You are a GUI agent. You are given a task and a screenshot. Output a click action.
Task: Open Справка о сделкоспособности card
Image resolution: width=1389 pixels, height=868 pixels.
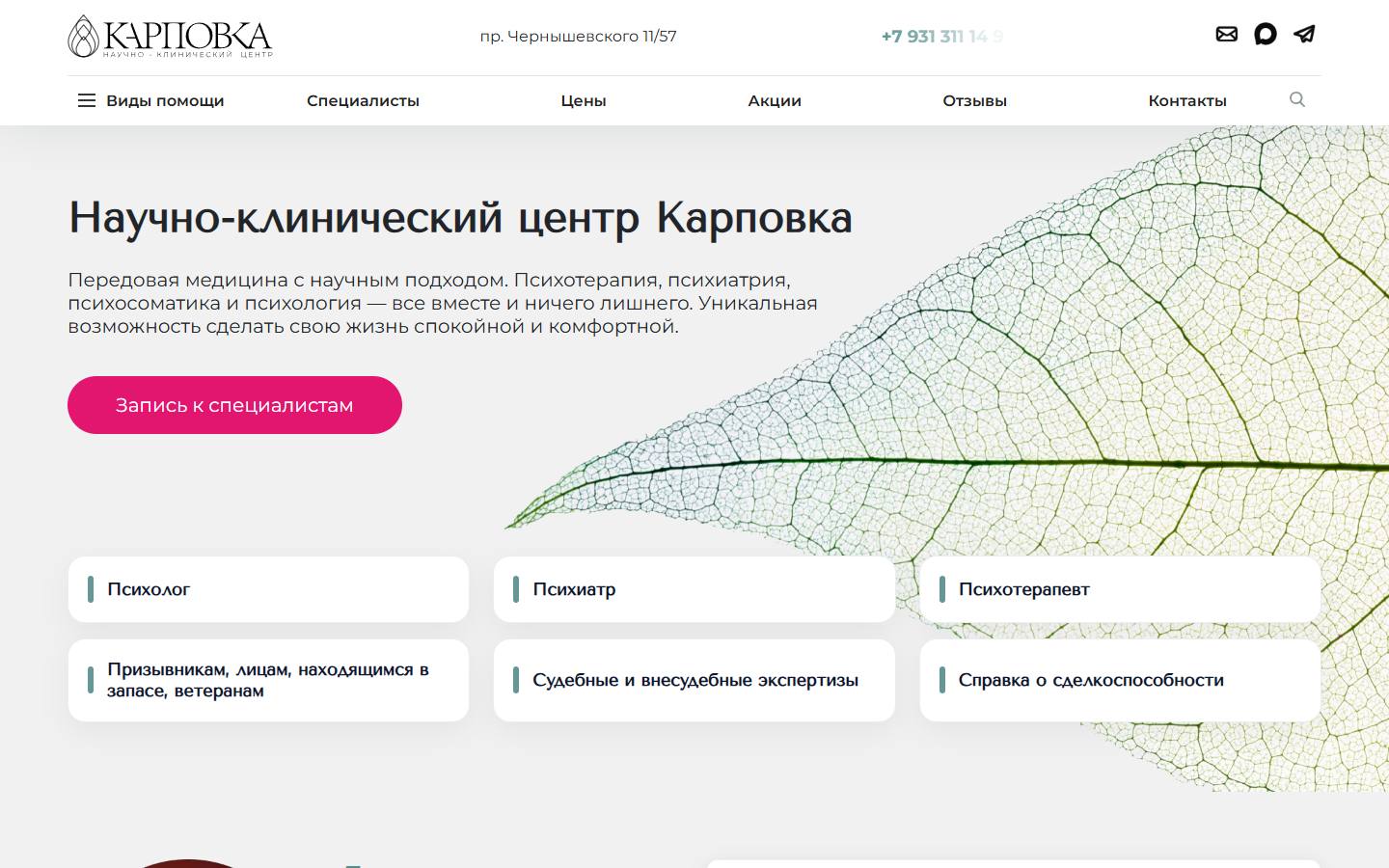(x=1120, y=680)
